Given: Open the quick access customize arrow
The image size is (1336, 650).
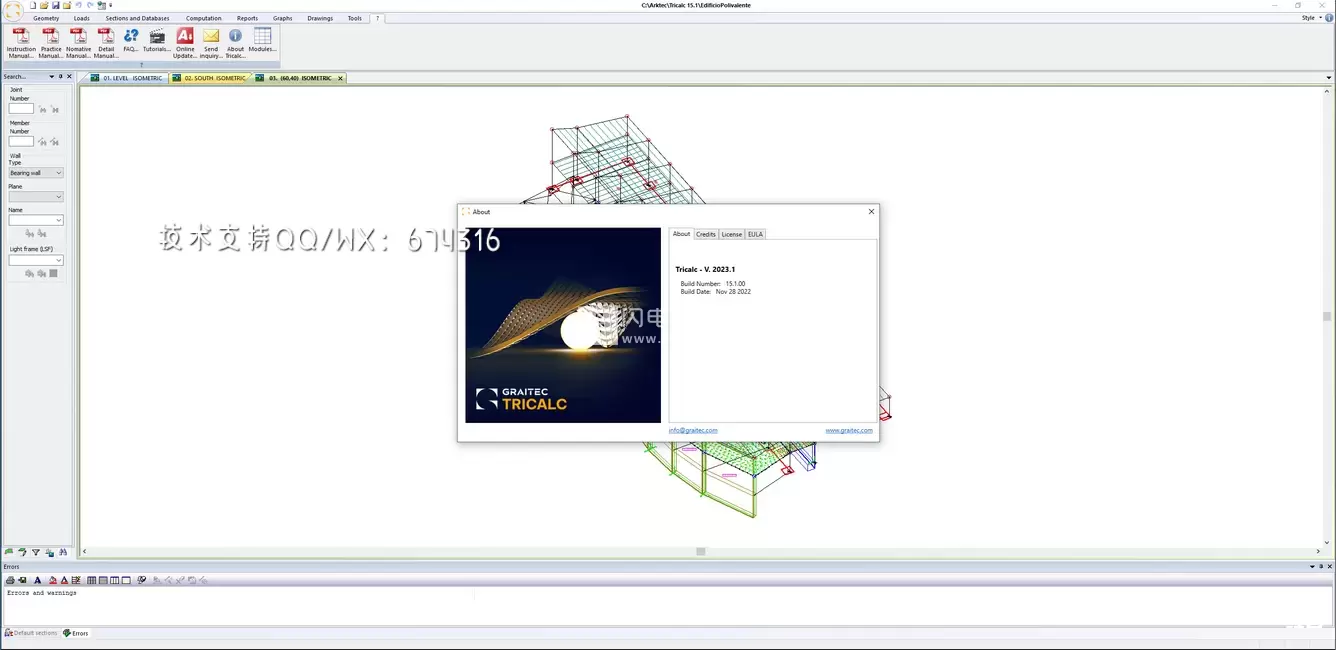Looking at the screenshot, I should [111, 5].
